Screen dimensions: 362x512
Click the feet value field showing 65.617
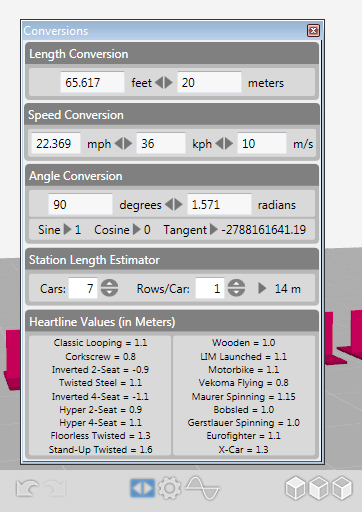tap(92, 82)
